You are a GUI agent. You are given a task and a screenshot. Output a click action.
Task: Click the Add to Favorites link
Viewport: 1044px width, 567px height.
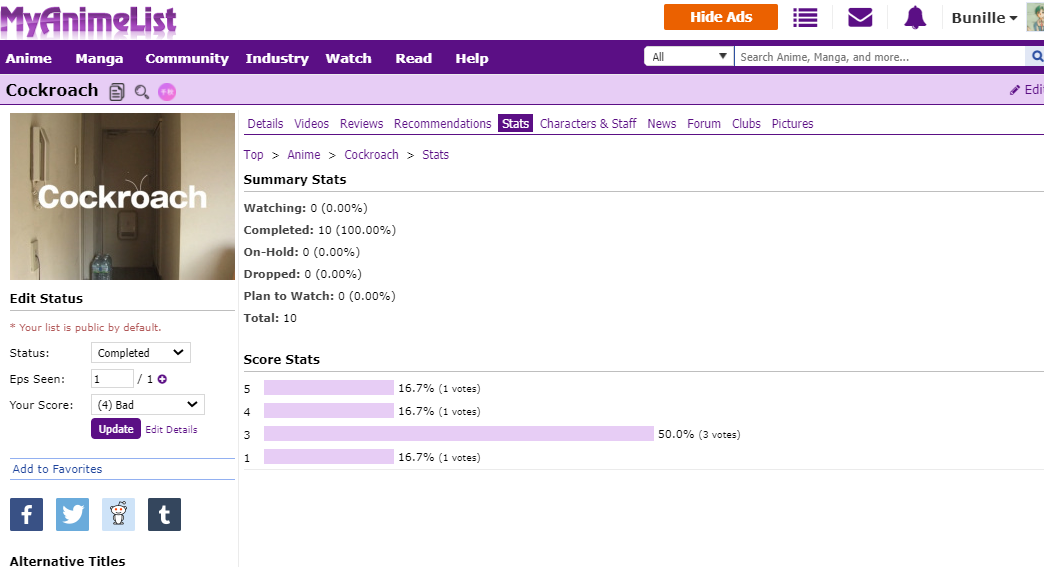[x=57, y=469]
